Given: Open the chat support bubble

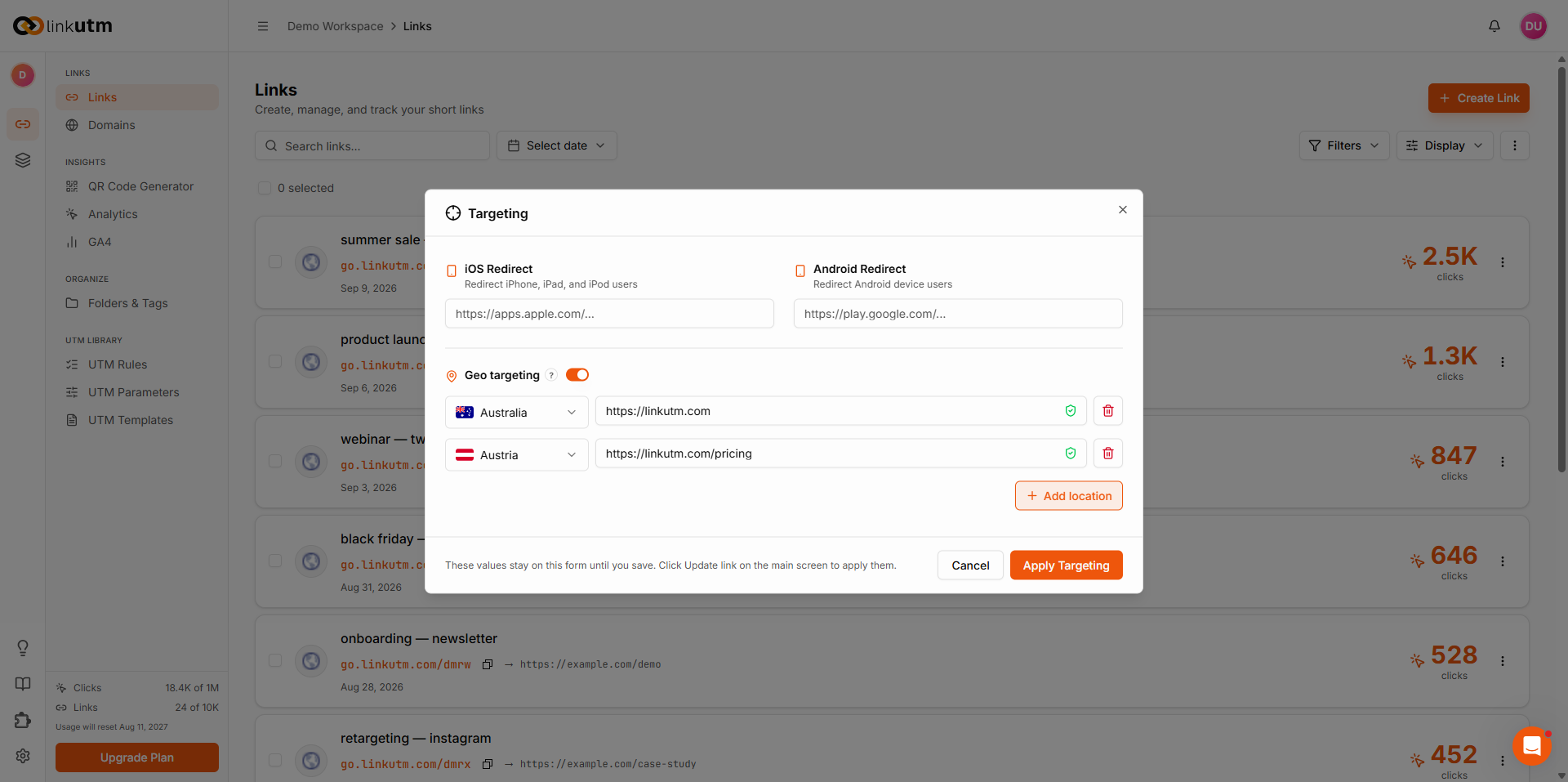Looking at the screenshot, I should point(1532,746).
